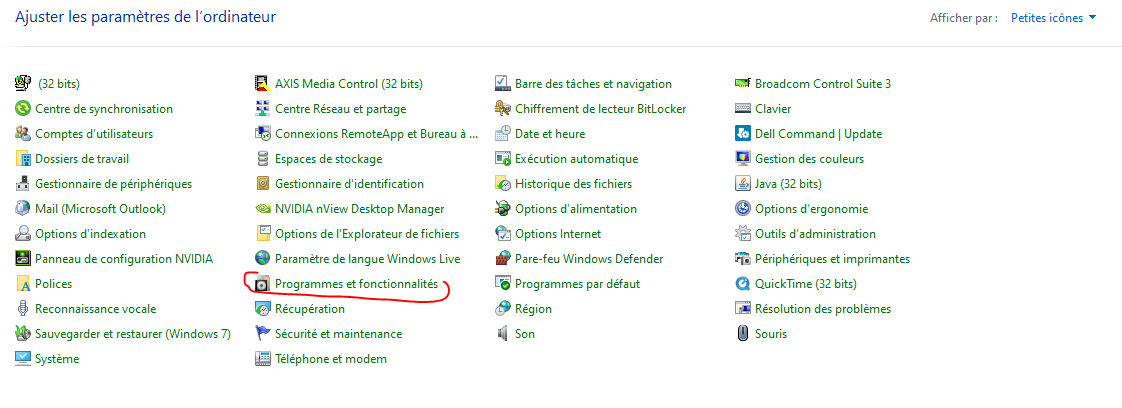This screenshot has width=1122, height=408.
Task: Click the Broadcom Control Suite 3 icon
Action: click(x=742, y=84)
